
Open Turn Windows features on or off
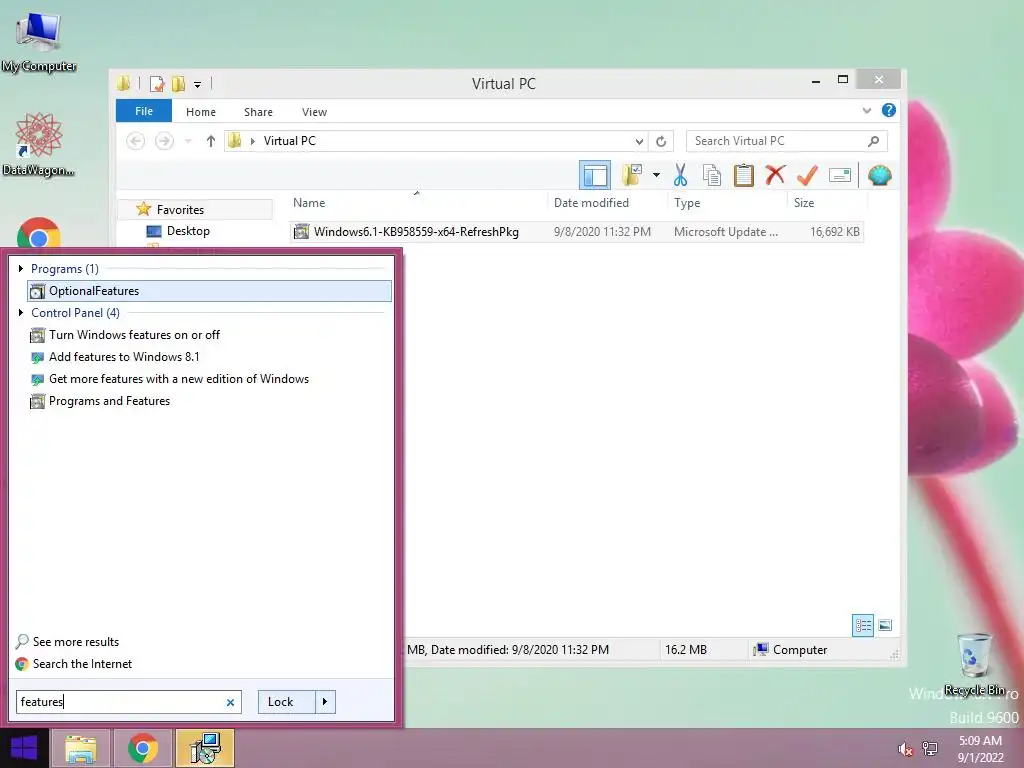pyautogui.click(x=134, y=335)
